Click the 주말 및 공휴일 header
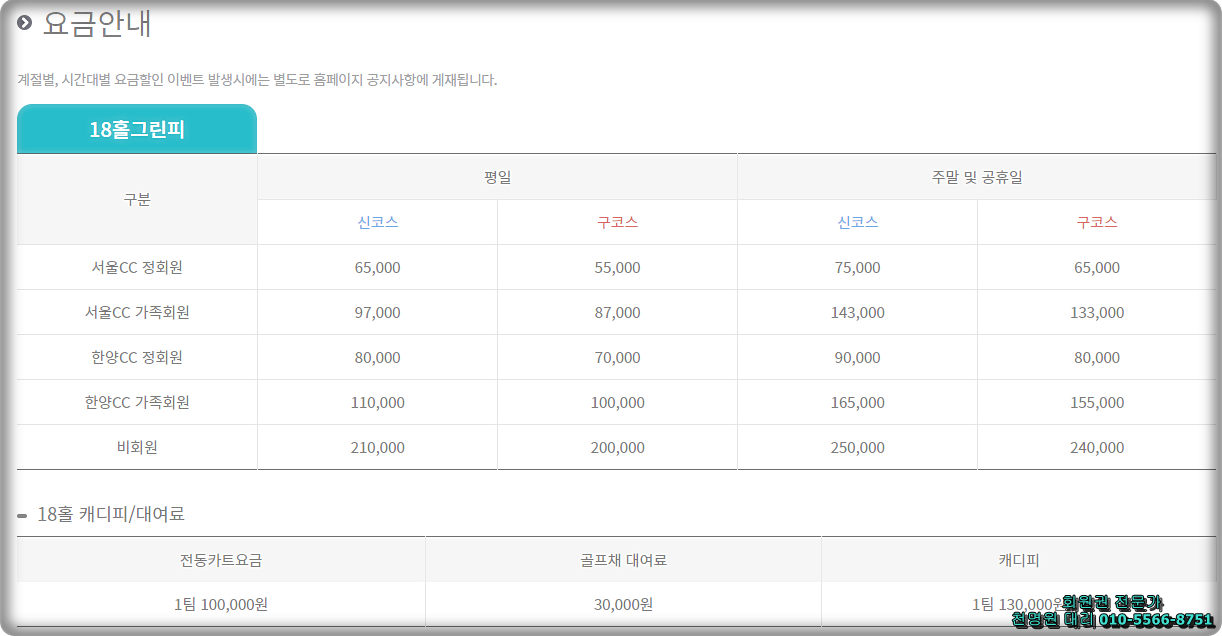1222x636 pixels. click(977, 177)
